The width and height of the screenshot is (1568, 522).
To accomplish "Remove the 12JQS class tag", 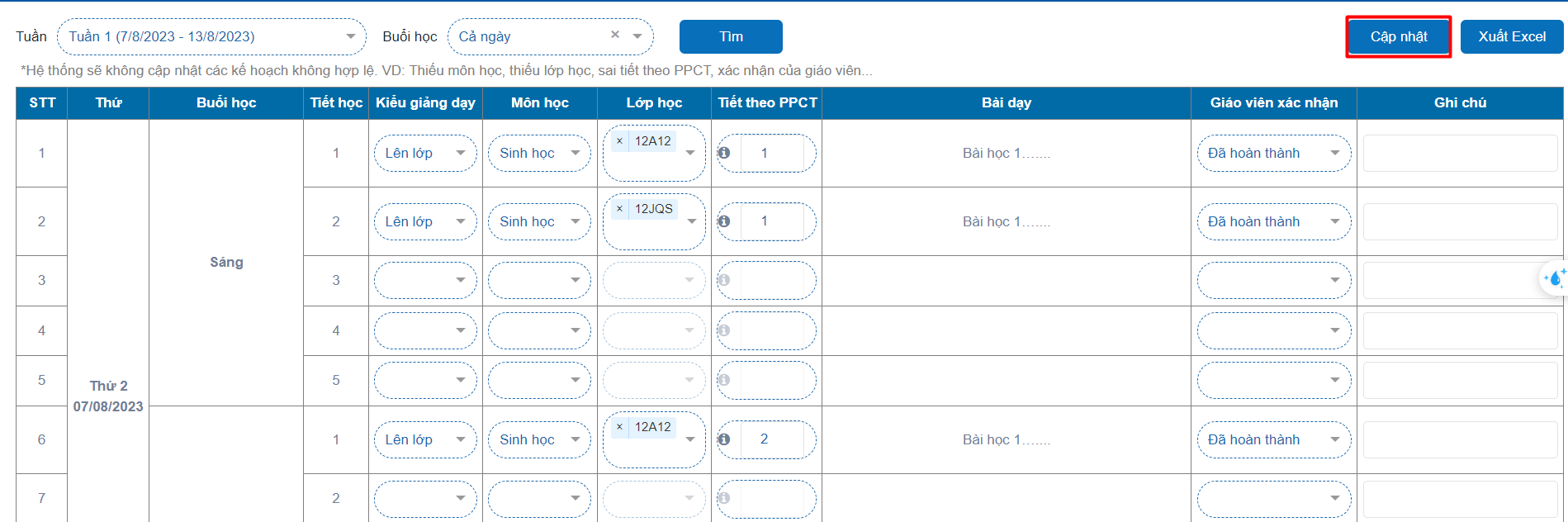I will [619, 209].
